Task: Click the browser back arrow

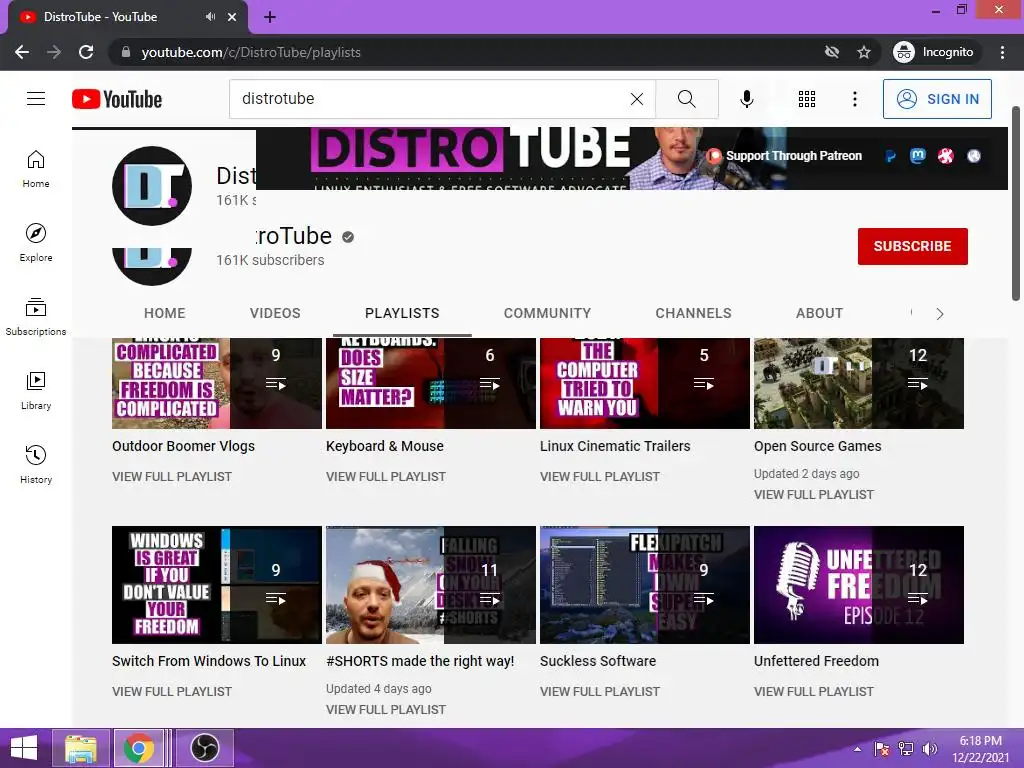Action: [x=22, y=52]
